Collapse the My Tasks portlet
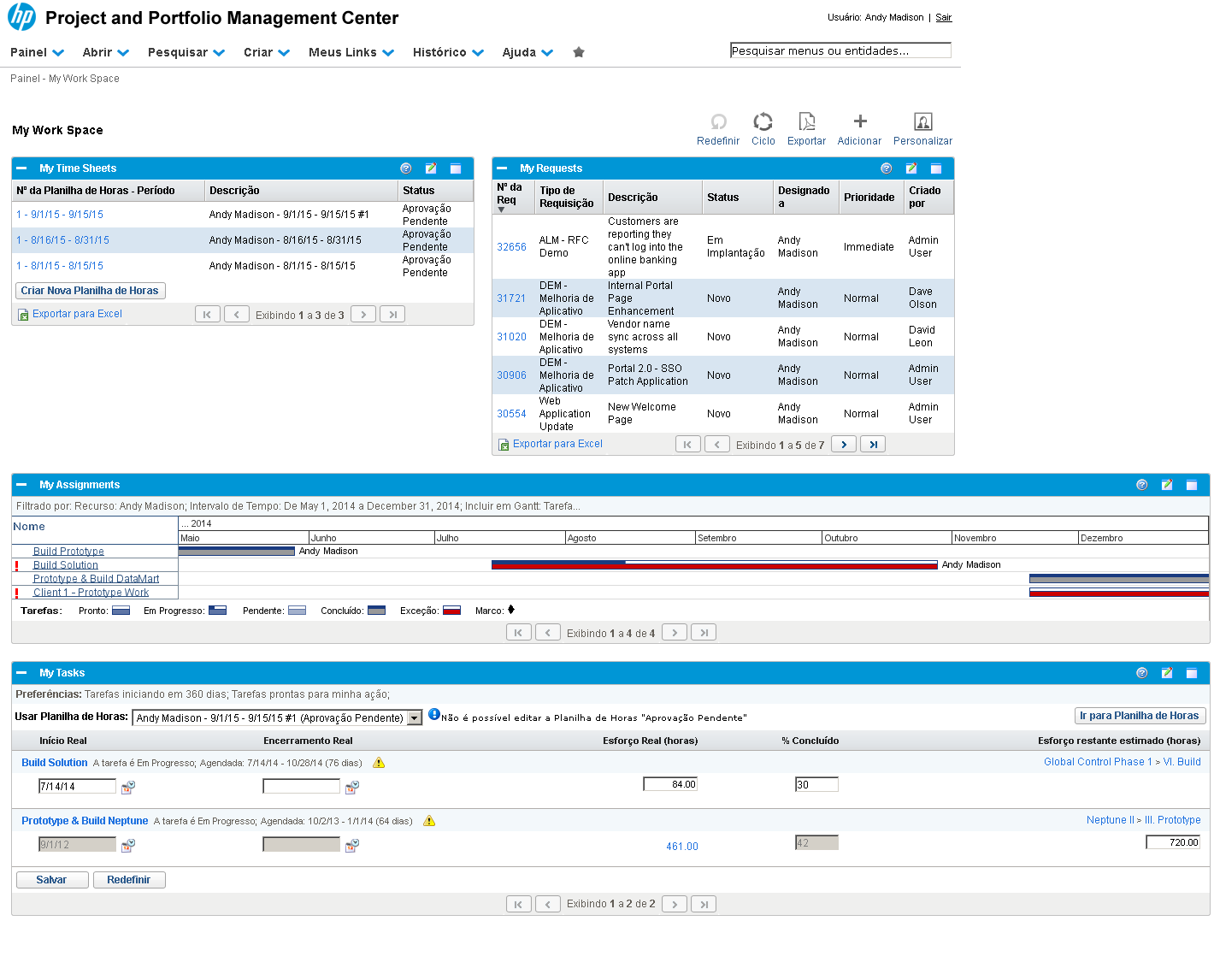This screenshot has width=1214, height=980. tap(22, 673)
